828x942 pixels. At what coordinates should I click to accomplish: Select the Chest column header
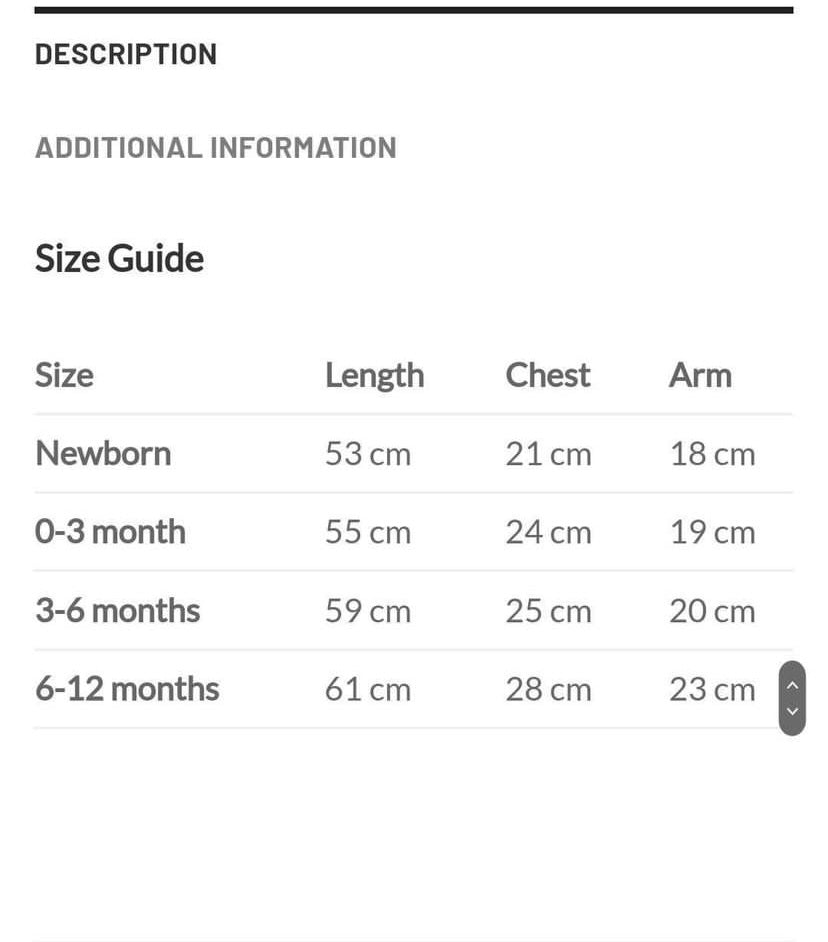point(547,375)
